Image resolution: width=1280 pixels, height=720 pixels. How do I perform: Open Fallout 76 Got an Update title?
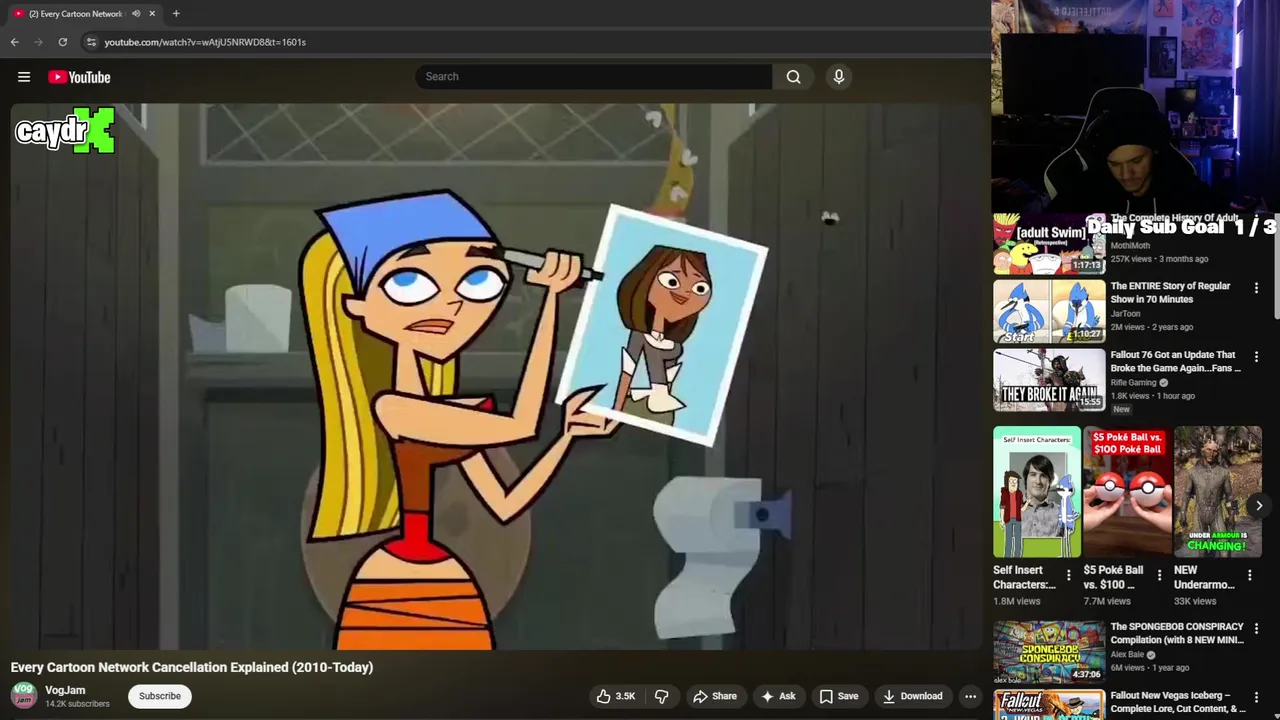pos(1176,361)
